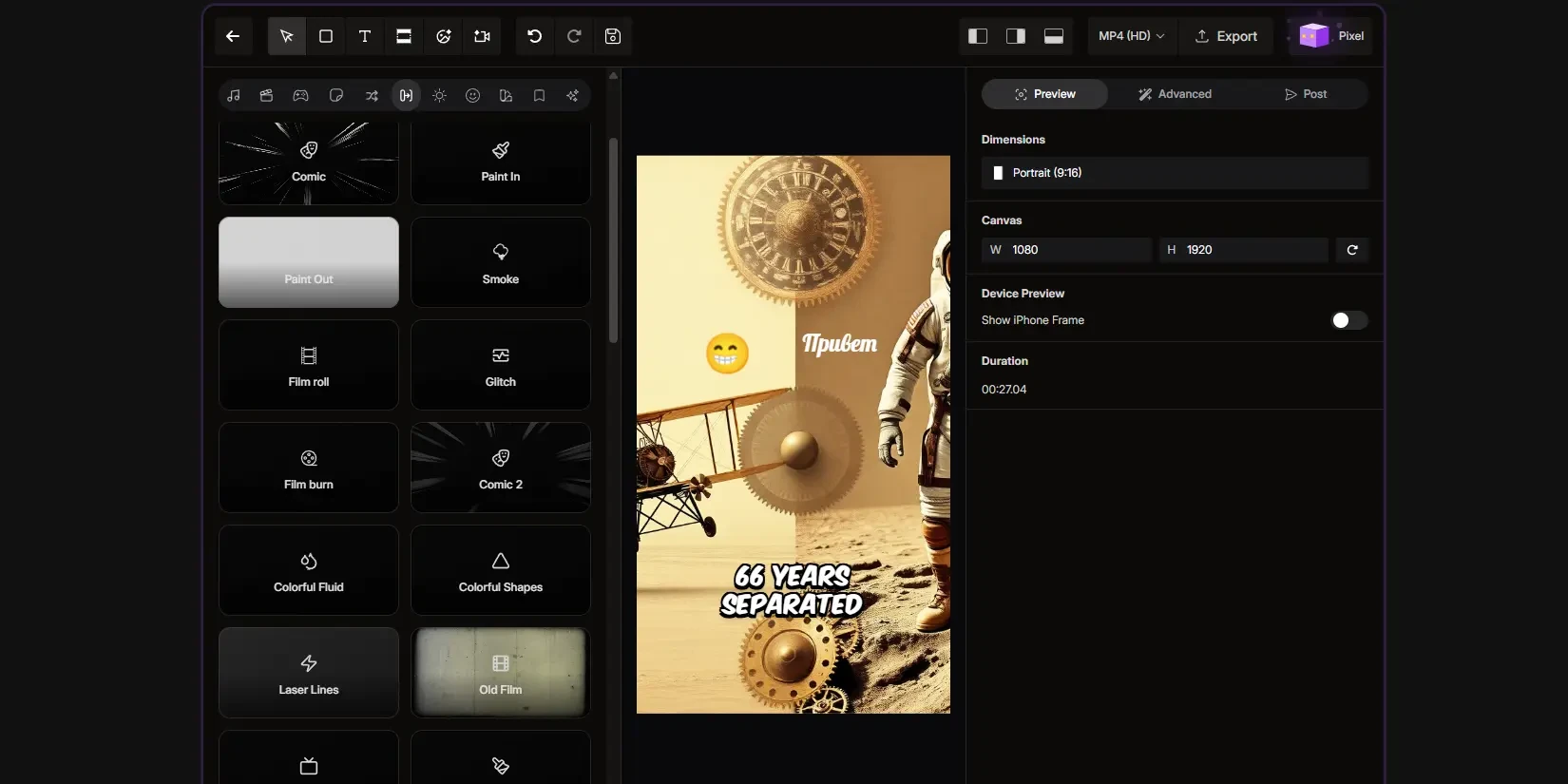
Task: Click the canvas width field showing 1080
Action: [1066, 250]
